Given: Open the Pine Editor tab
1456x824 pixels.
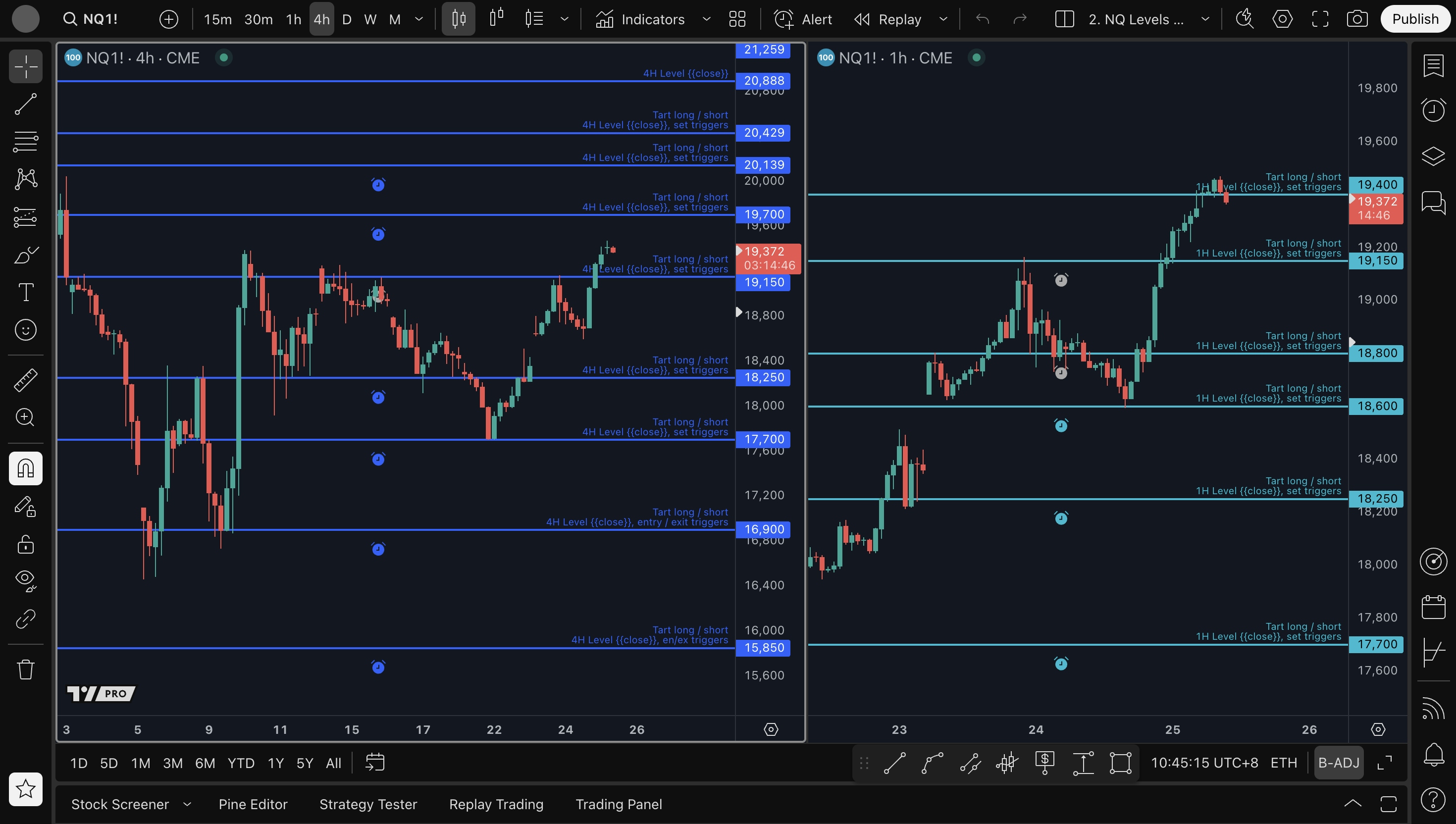Looking at the screenshot, I should pyautogui.click(x=253, y=804).
